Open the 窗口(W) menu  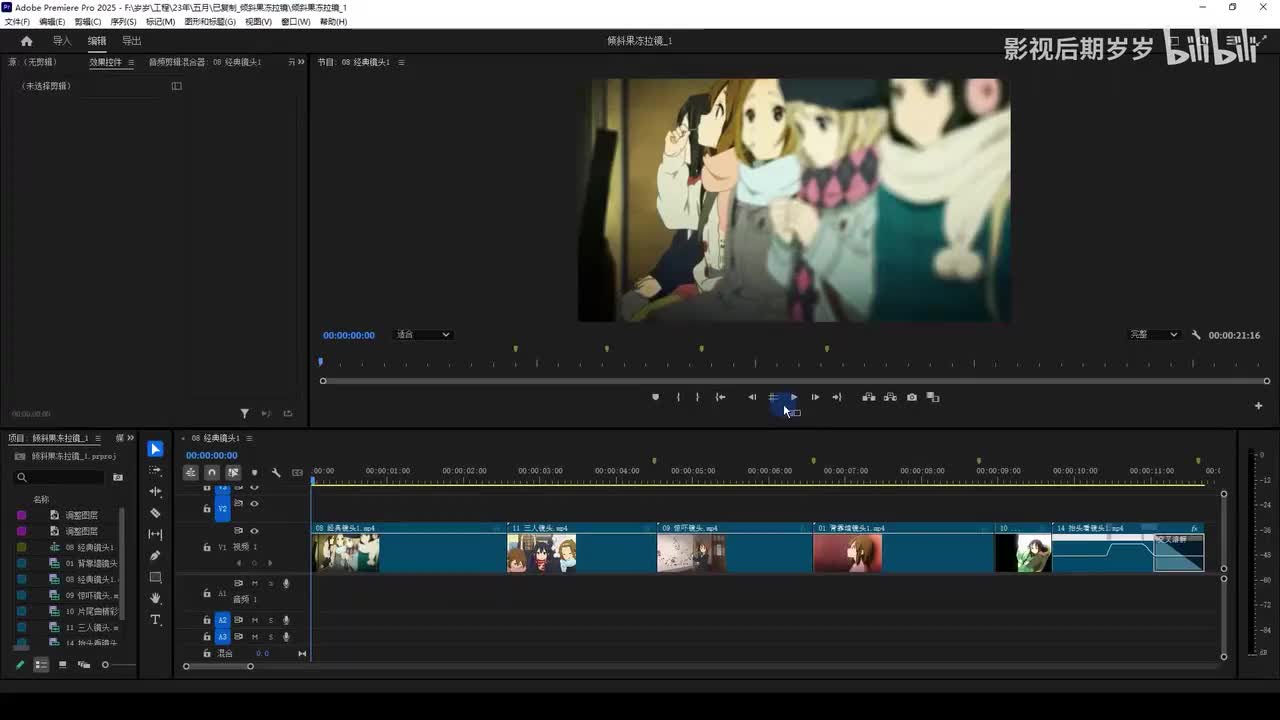(295, 22)
